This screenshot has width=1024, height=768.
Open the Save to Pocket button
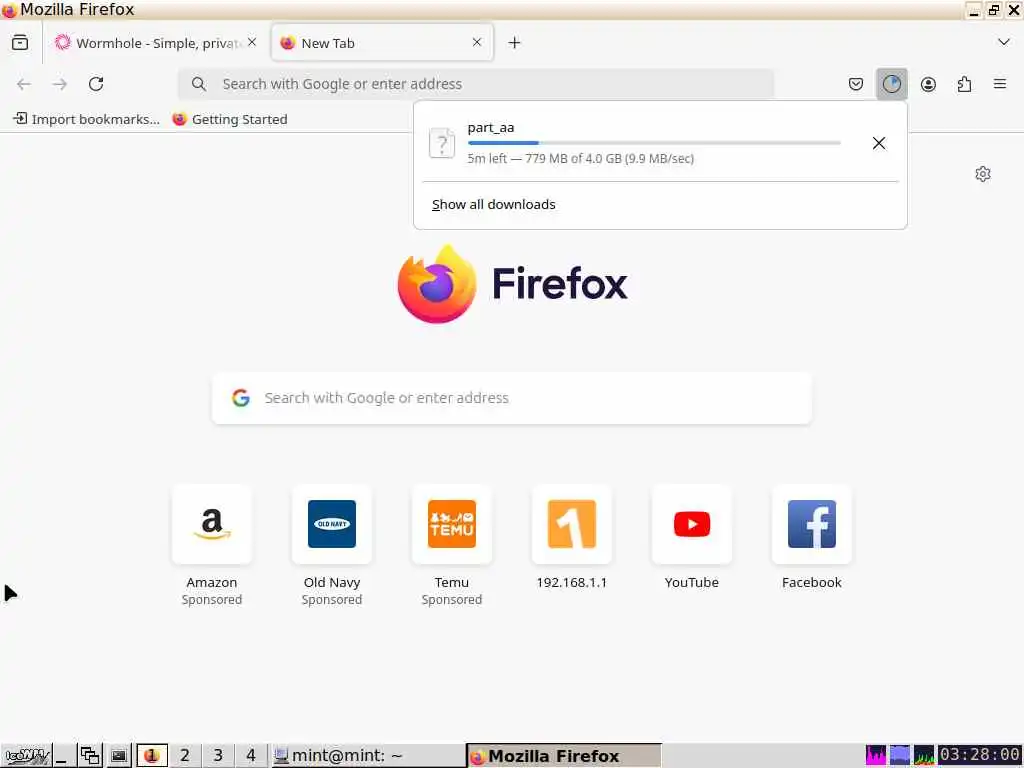click(x=856, y=84)
